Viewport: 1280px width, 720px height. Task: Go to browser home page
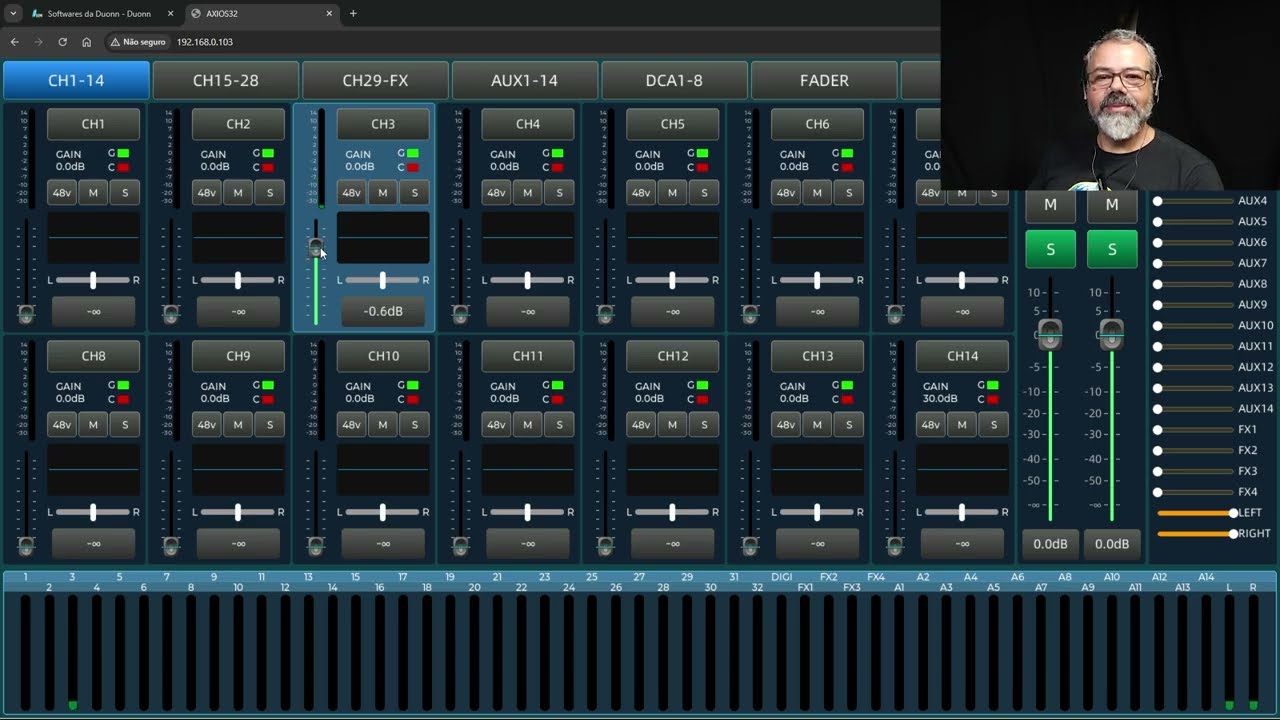[86, 42]
